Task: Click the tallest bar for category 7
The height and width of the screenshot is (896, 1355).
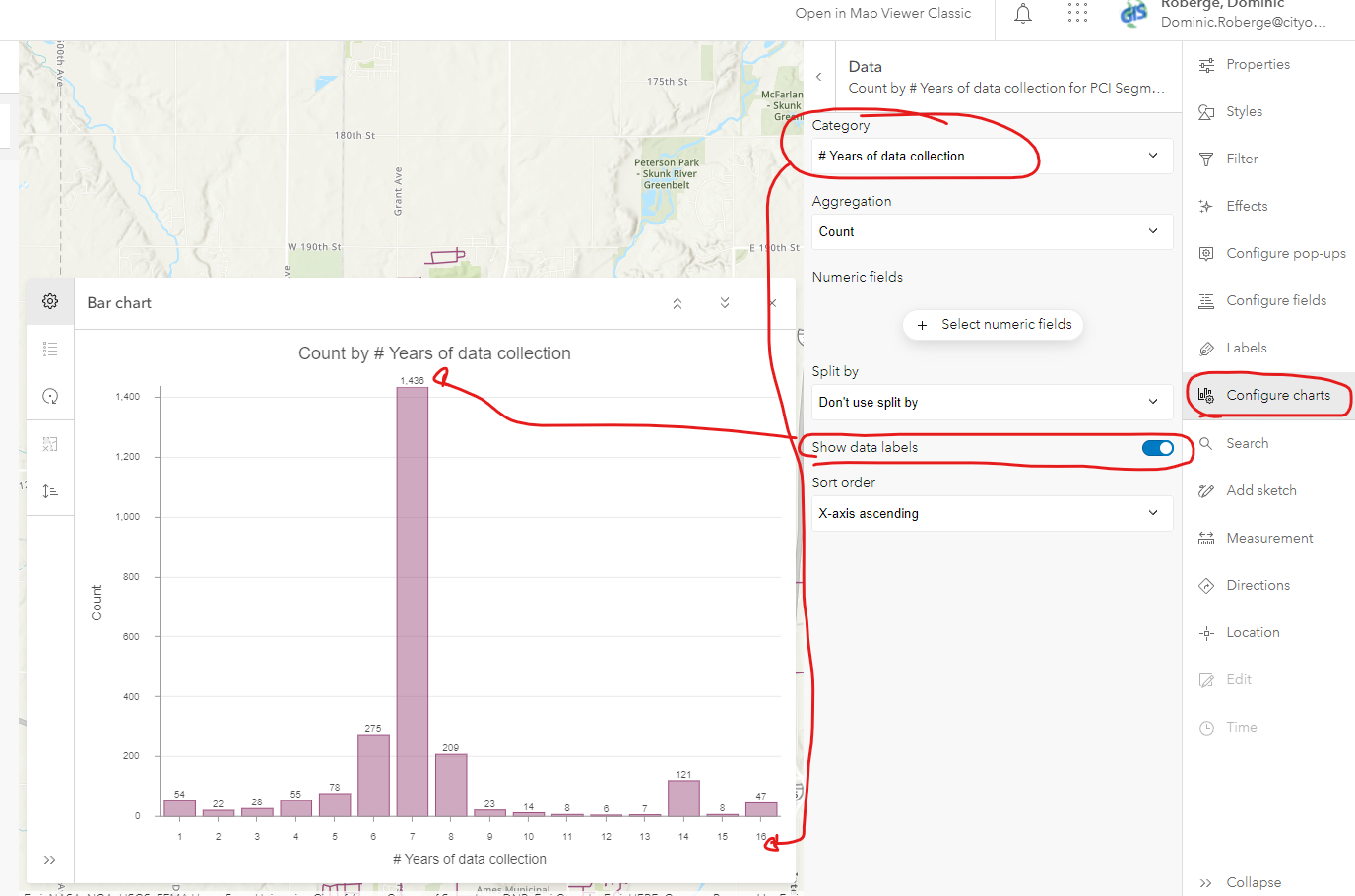Action: pos(412,601)
